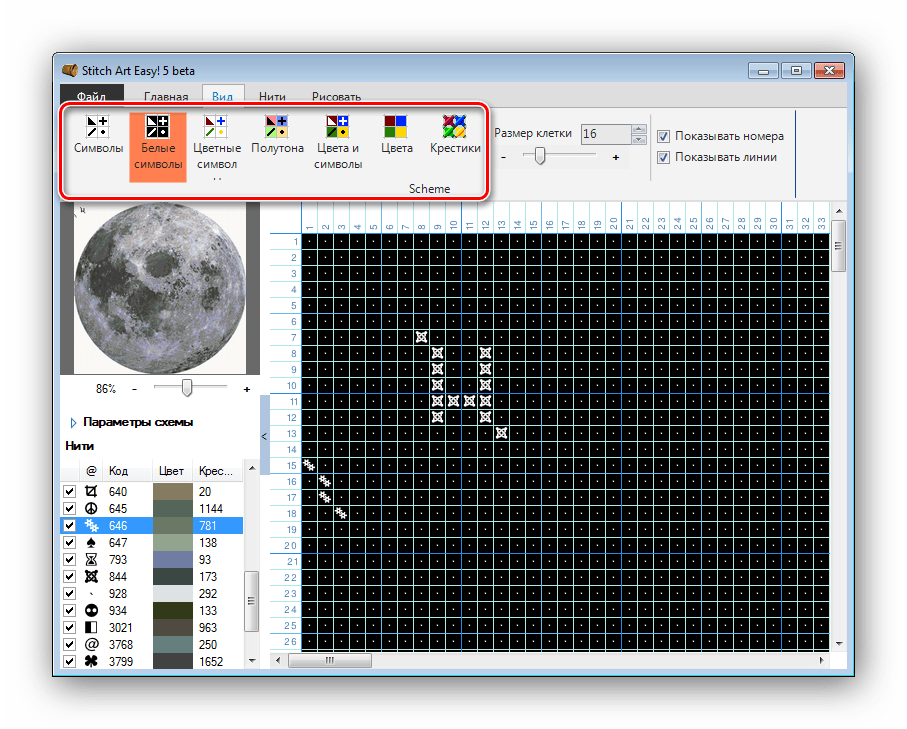Screen dimensions: 907x729
Task: Open the Файл menu button
Action: [92, 97]
